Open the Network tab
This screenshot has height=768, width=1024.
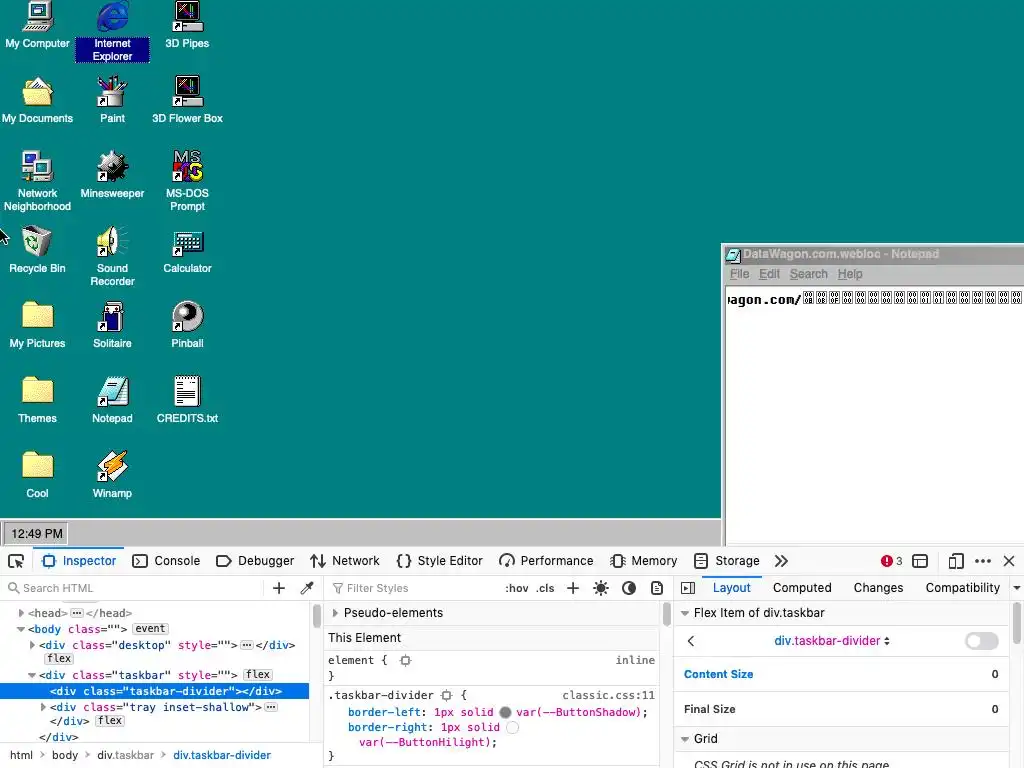click(x=345, y=561)
